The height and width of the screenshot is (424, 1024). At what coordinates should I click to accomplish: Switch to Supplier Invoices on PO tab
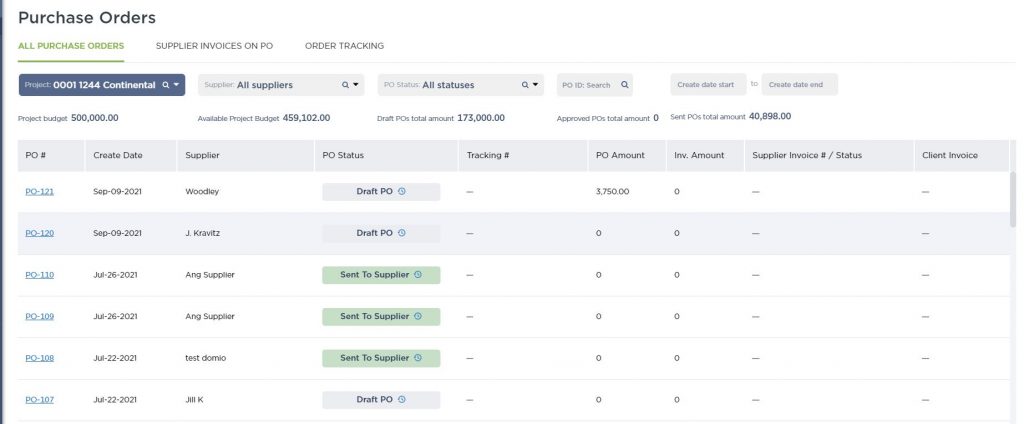pyautogui.click(x=214, y=46)
